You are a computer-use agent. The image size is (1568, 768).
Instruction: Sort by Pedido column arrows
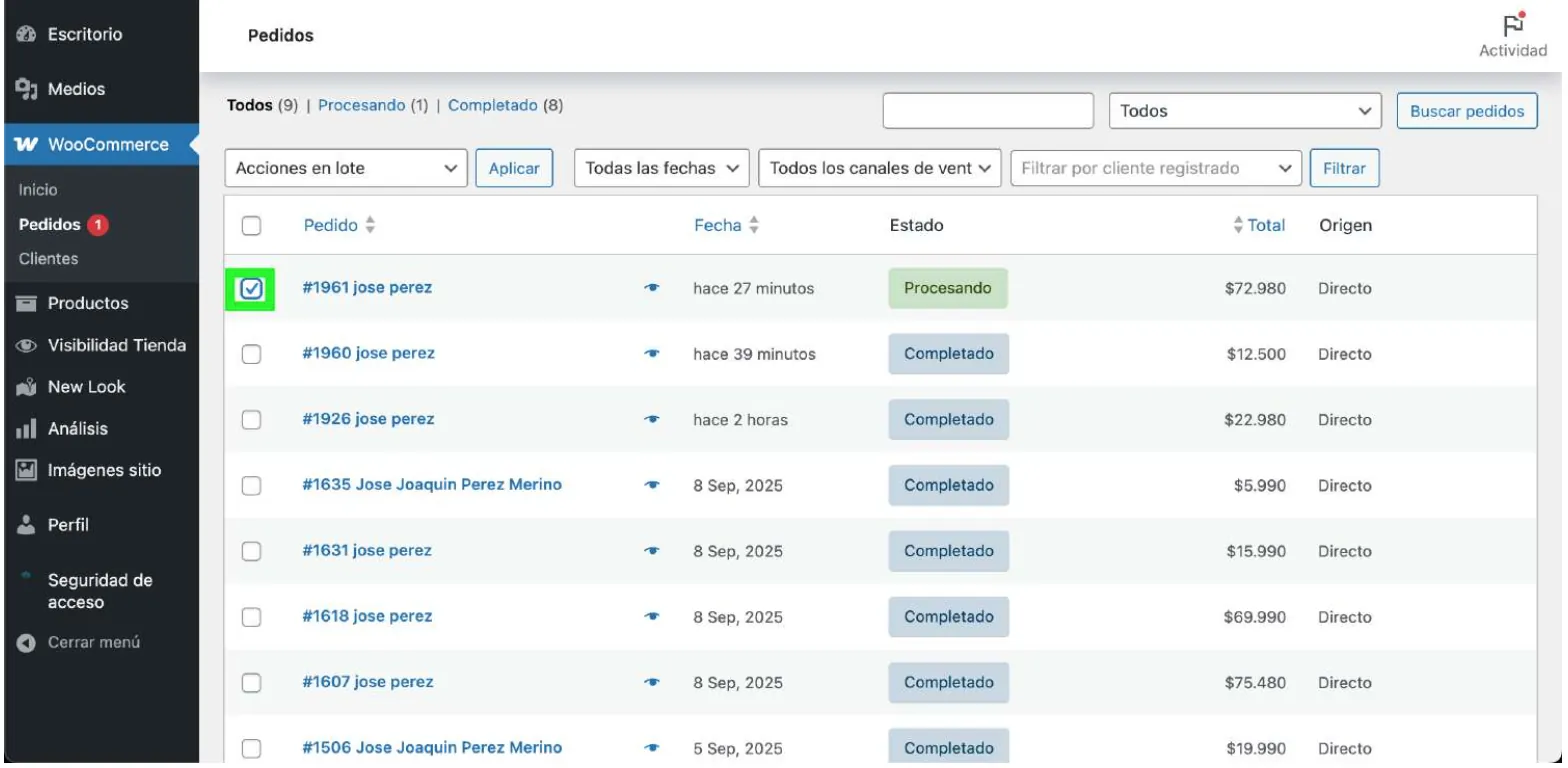(370, 226)
